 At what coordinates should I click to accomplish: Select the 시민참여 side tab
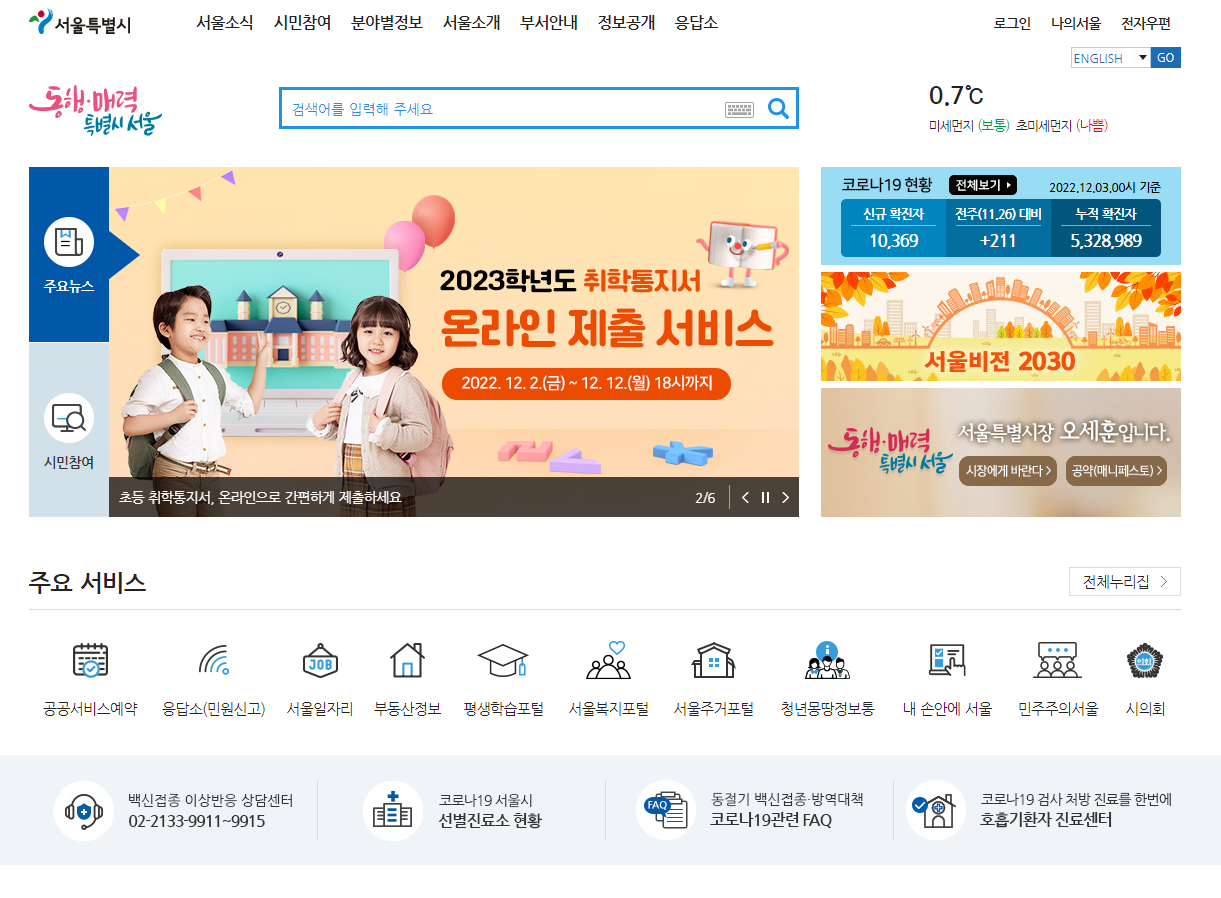click(x=69, y=430)
